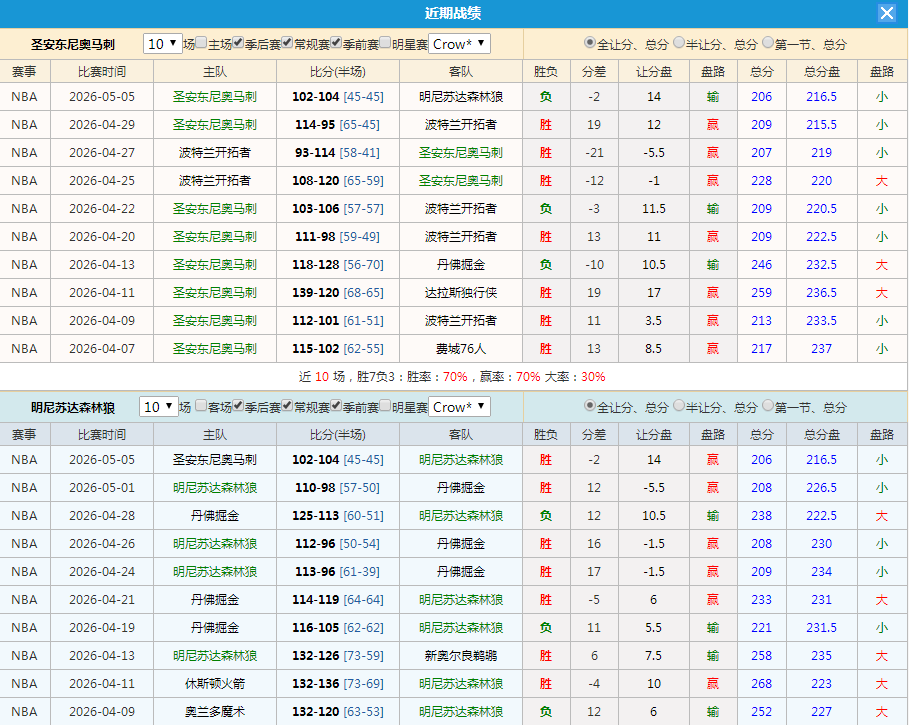Enable 明星赛 in the 圣安东尼奥马刺 filter
Image resolution: width=909 pixels, height=725 pixels.
click(385, 42)
